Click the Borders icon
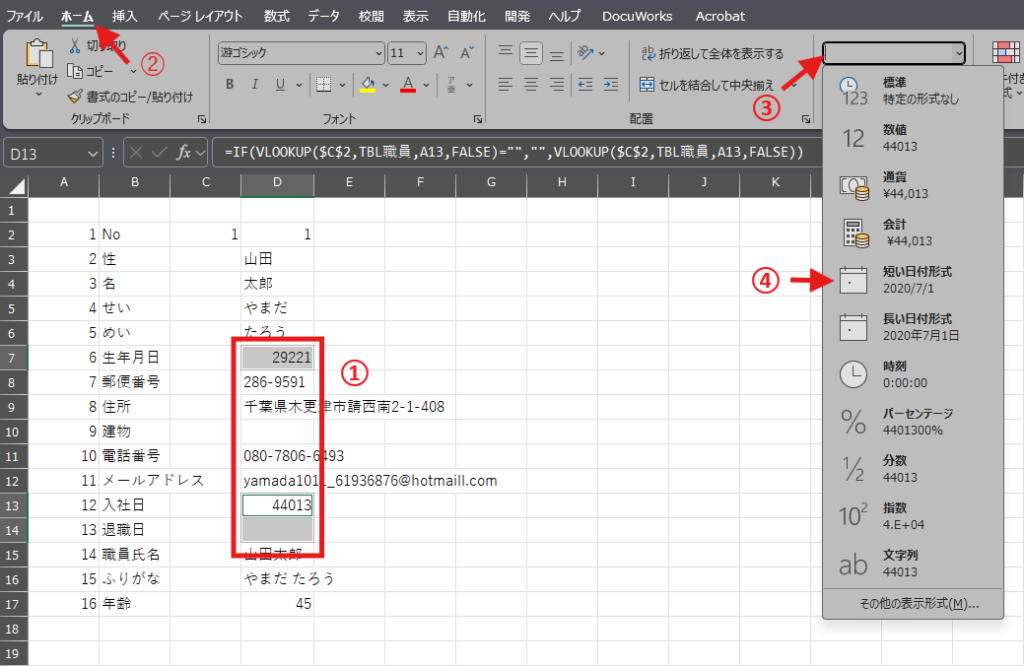Viewport: 1024px width, 666px height. pyautogui.click(x=324, y=84)
